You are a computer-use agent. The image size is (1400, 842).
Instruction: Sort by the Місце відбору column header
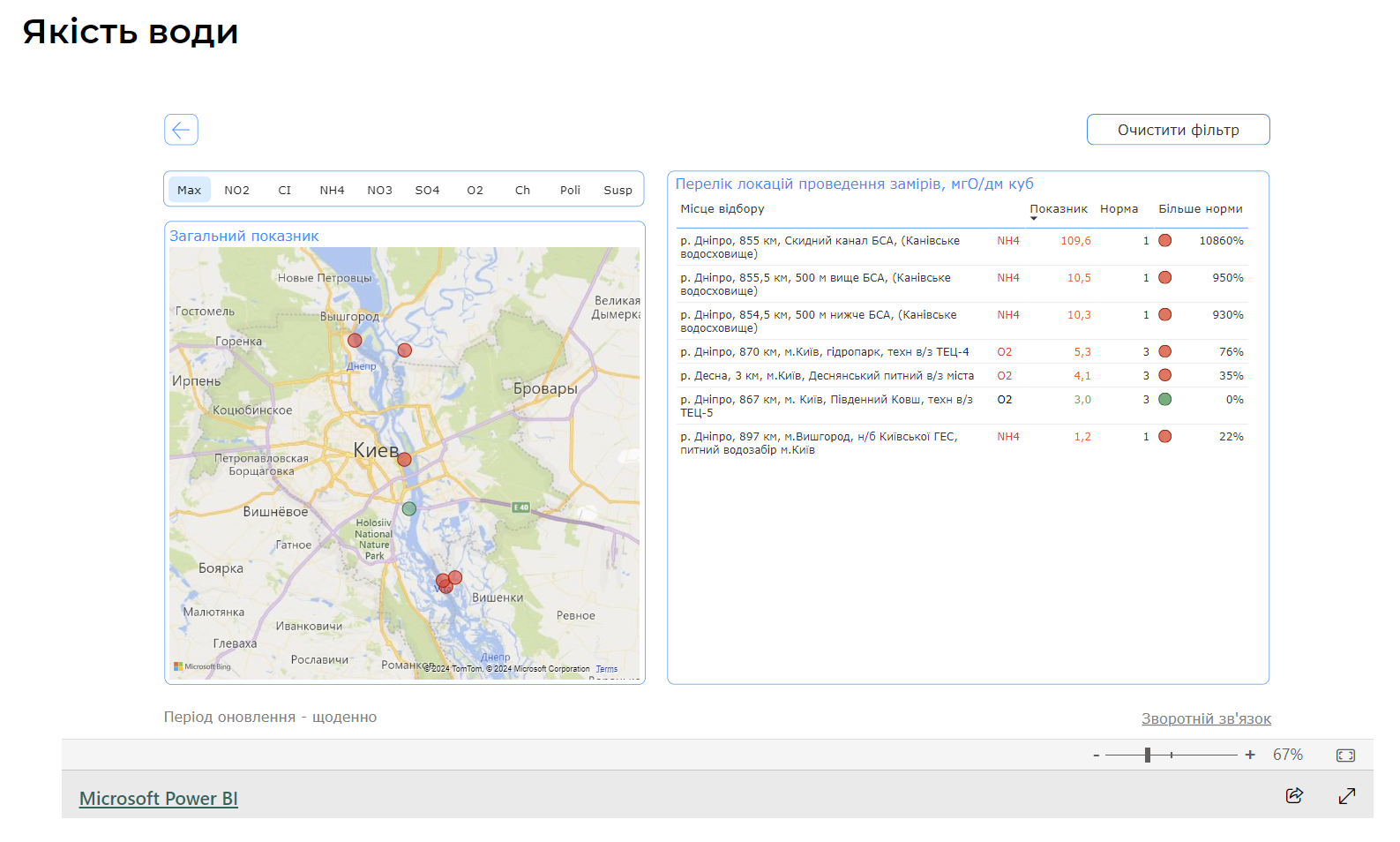coord(722,209)
